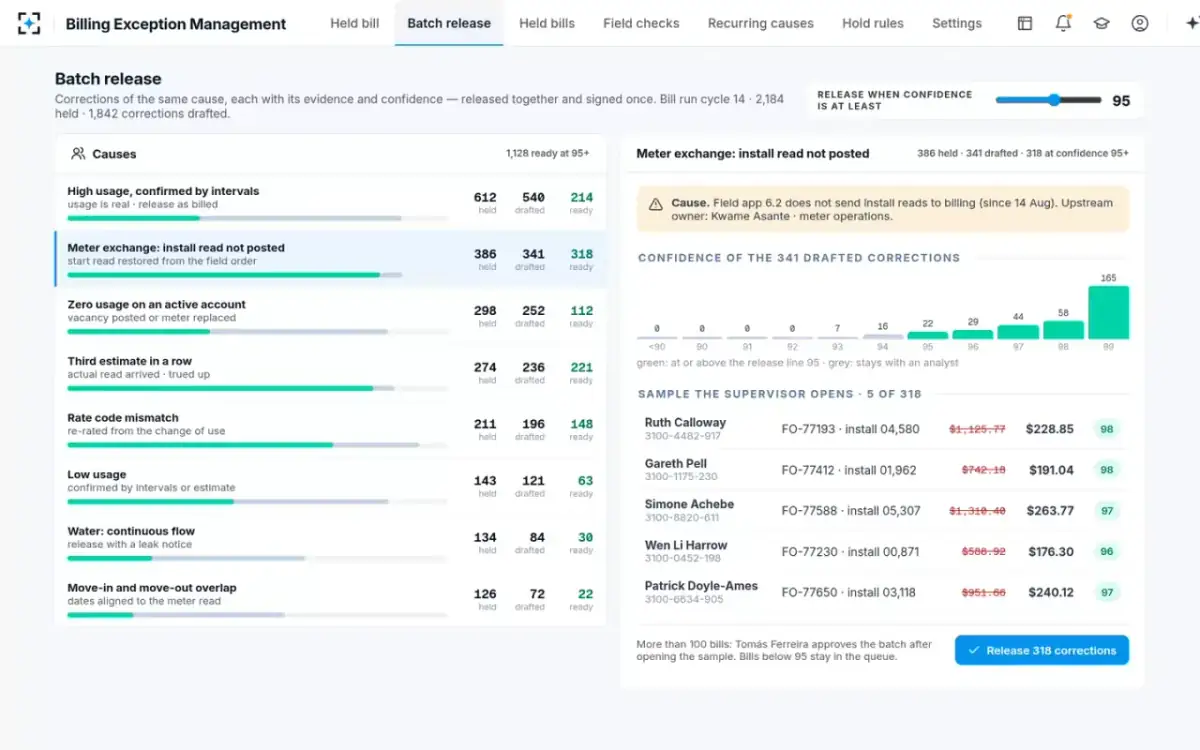Switch to the Held bills tab

point(547,23)
